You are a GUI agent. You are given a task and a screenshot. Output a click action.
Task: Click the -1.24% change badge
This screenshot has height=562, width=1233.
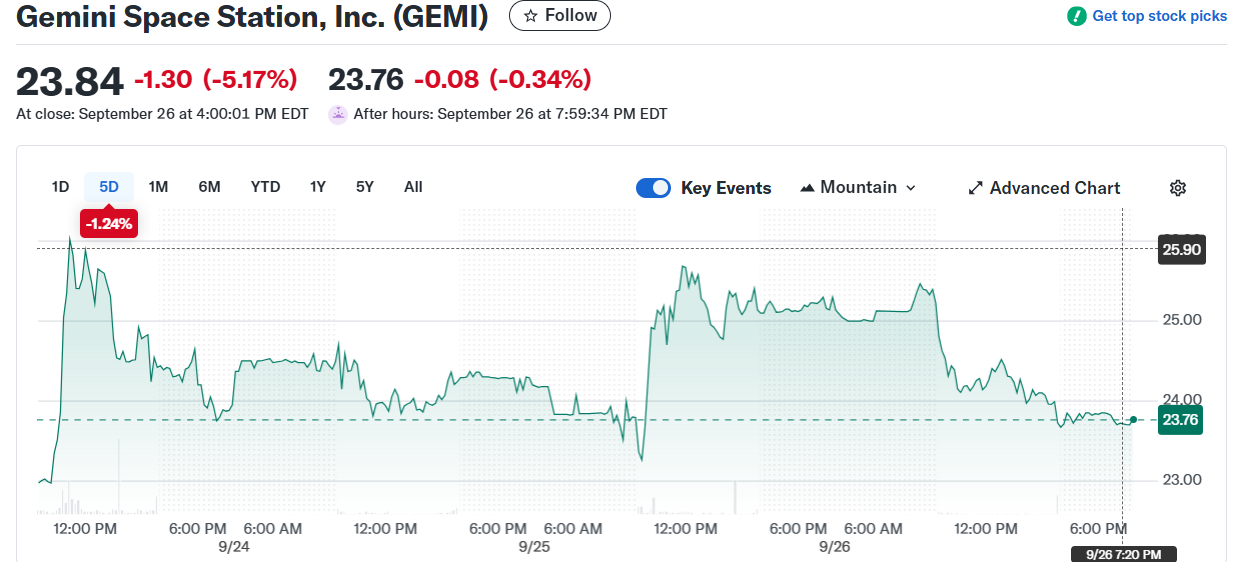click(109, 224)
